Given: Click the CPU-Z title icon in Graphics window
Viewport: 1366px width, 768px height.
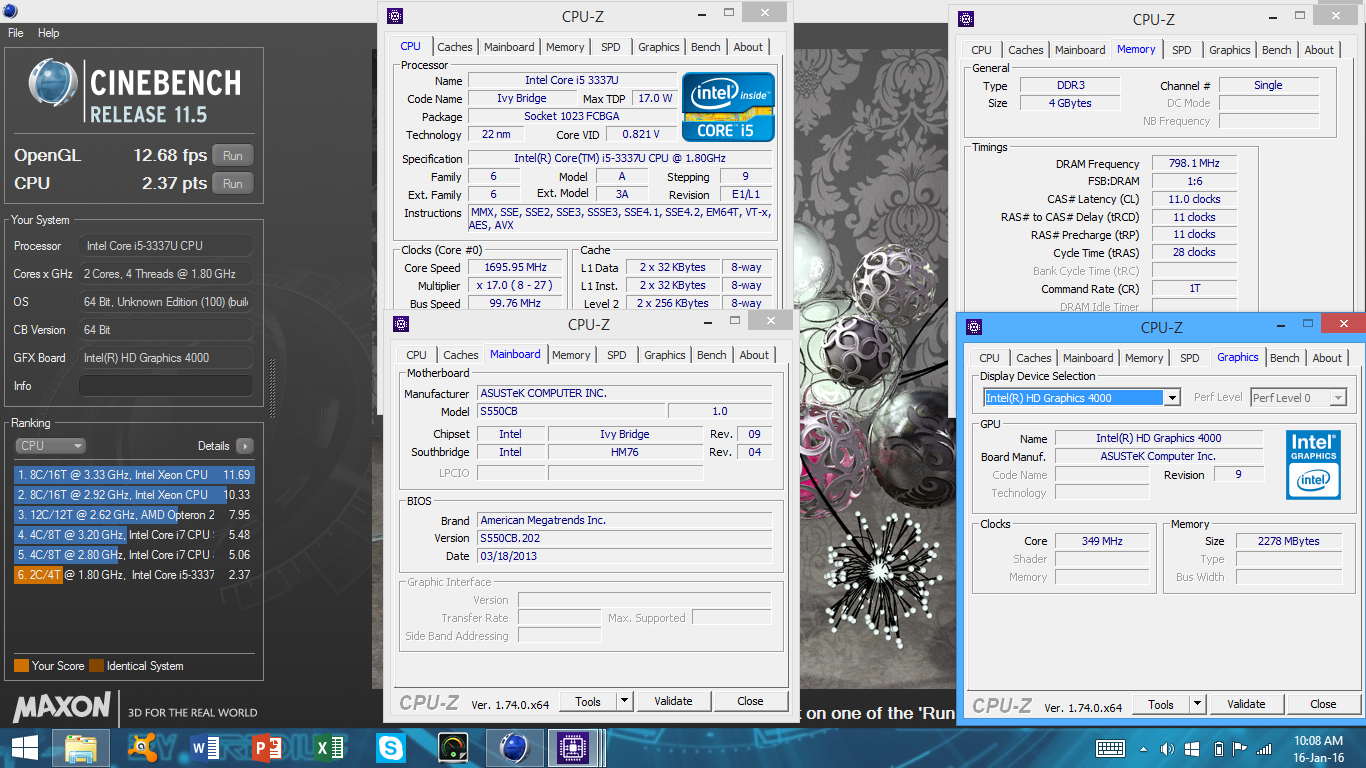Looking at the screenshot, I should pos(974,327).
